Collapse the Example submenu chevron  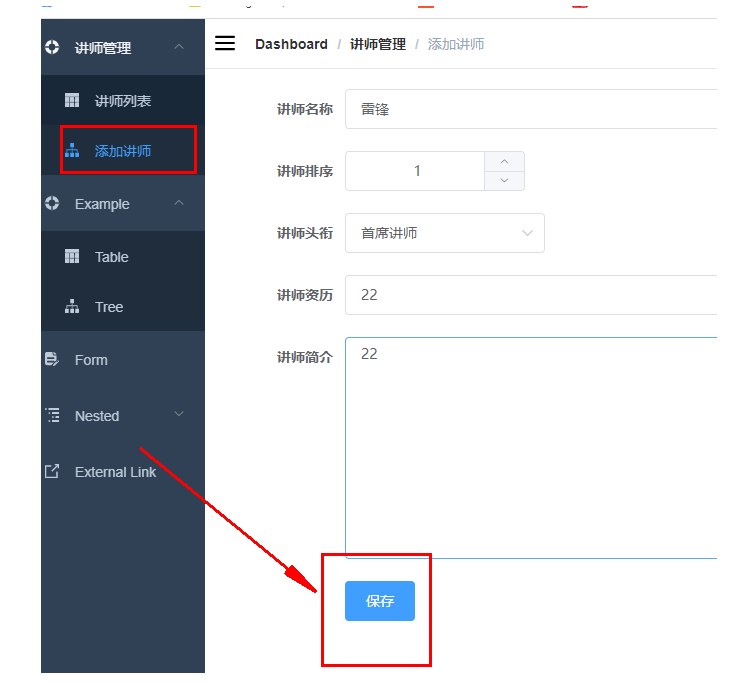(179, 202)
